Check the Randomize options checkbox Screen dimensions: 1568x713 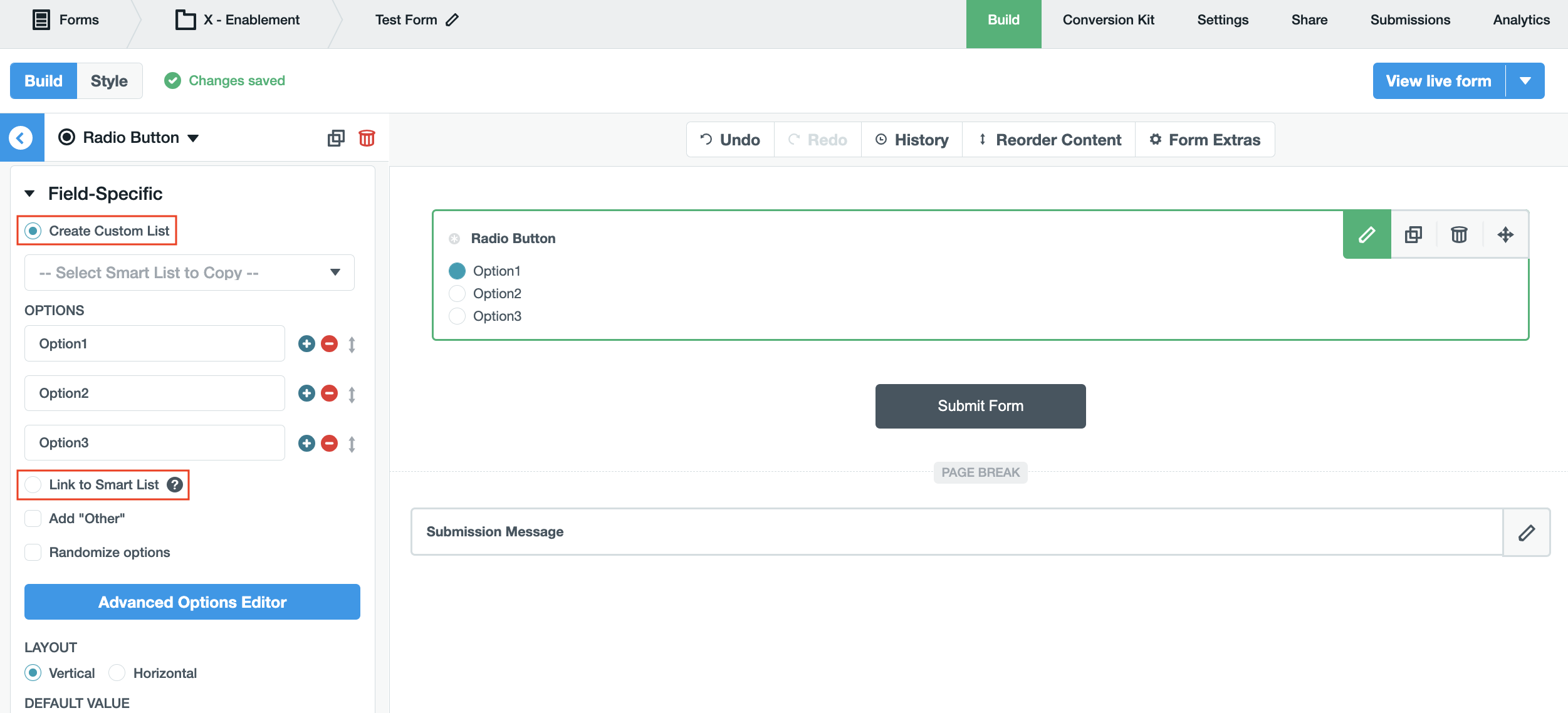click(x=33, y=553)
